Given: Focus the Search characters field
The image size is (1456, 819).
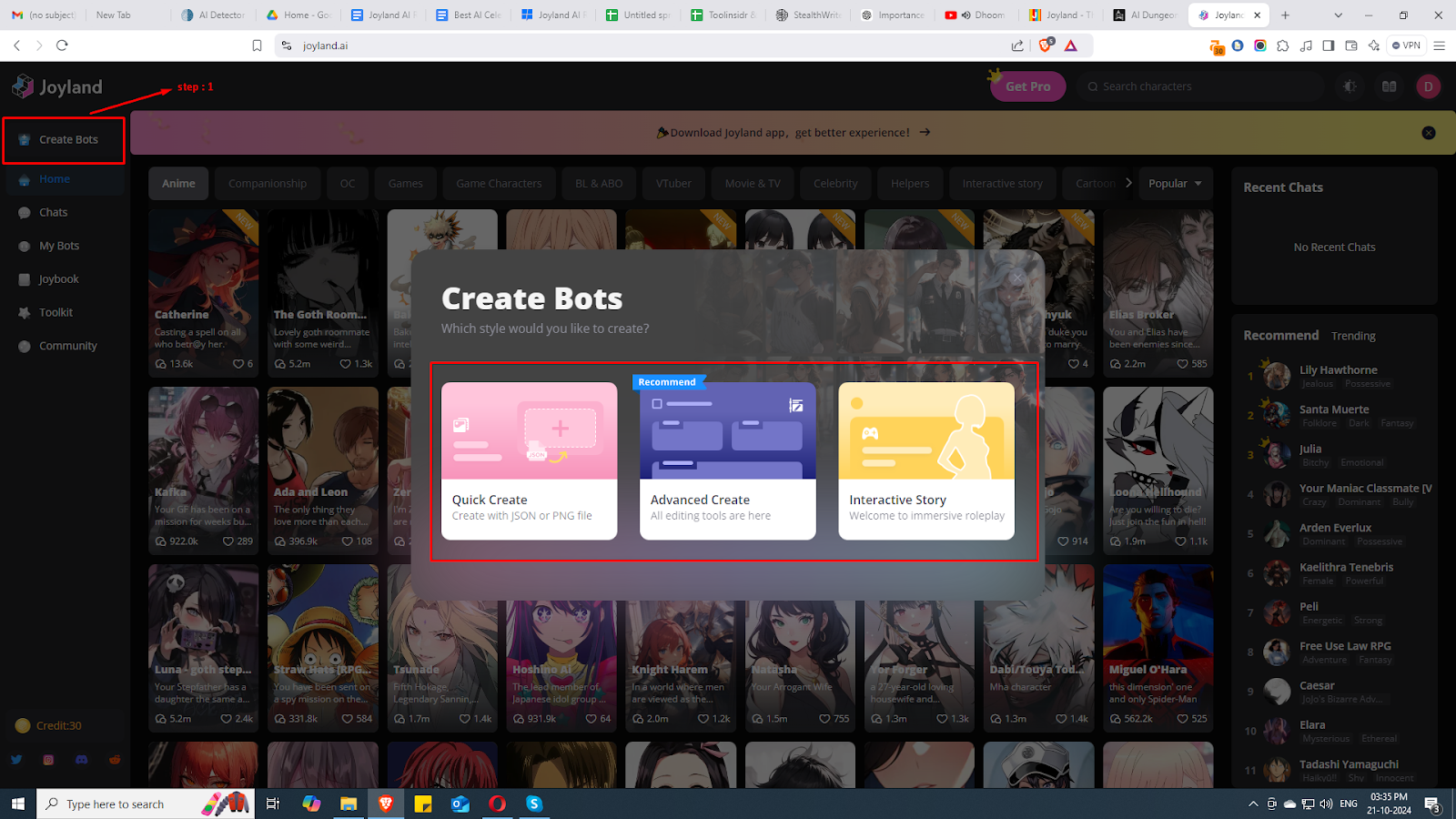Looking at the screenshot, I should tap(1201, 86).
